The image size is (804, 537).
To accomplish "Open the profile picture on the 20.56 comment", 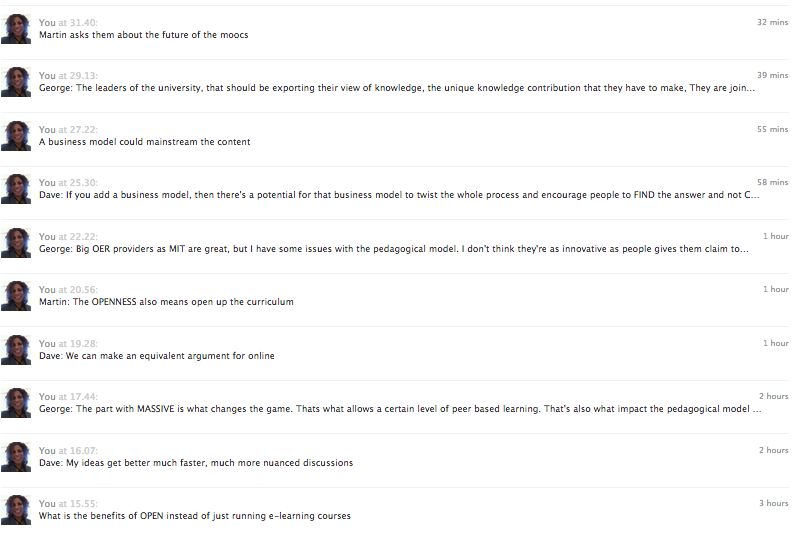I will [x=16, y=296].
